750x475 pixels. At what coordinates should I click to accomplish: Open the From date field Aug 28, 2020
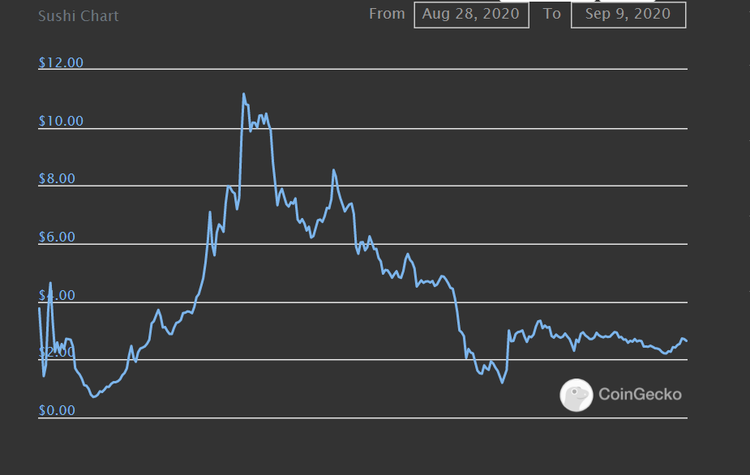coord(471,15)
